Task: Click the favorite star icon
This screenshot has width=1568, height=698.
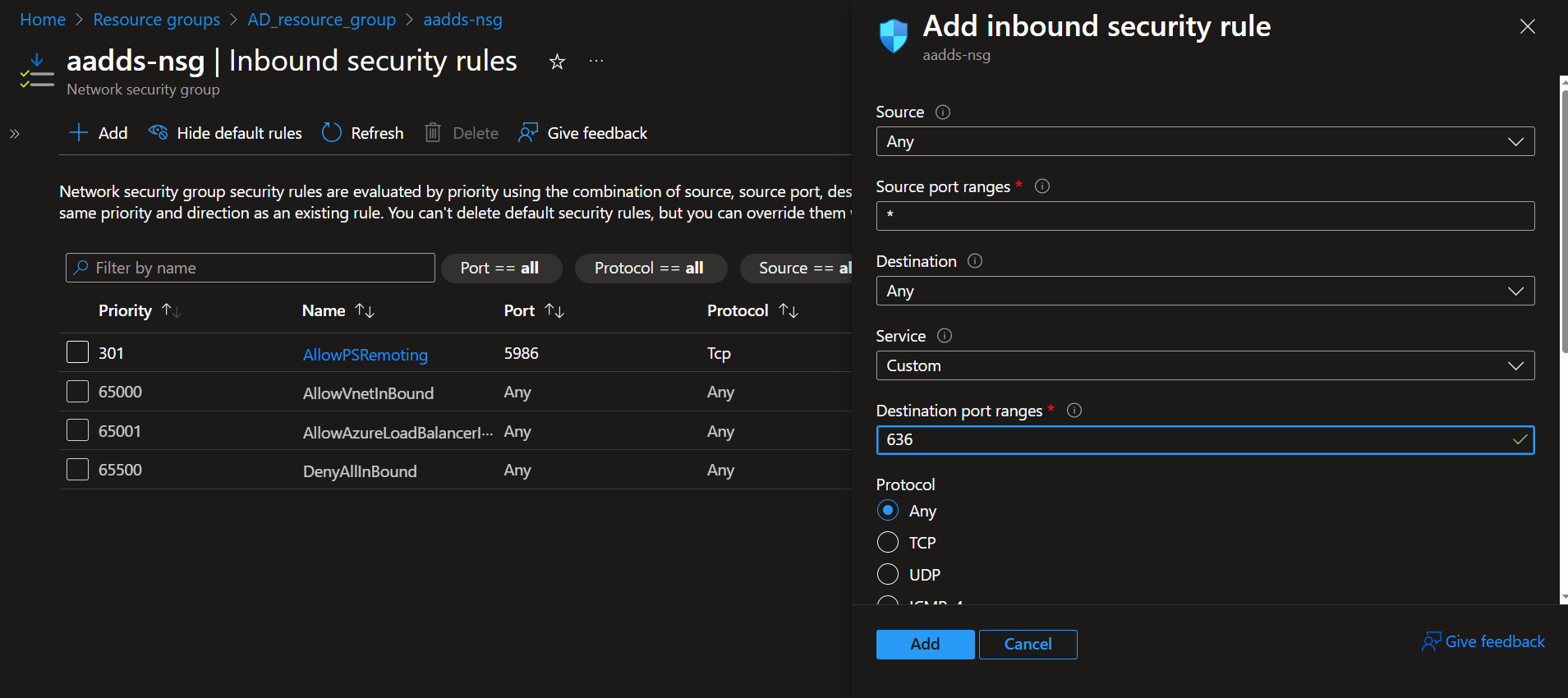Action: (x=557, y=62)
